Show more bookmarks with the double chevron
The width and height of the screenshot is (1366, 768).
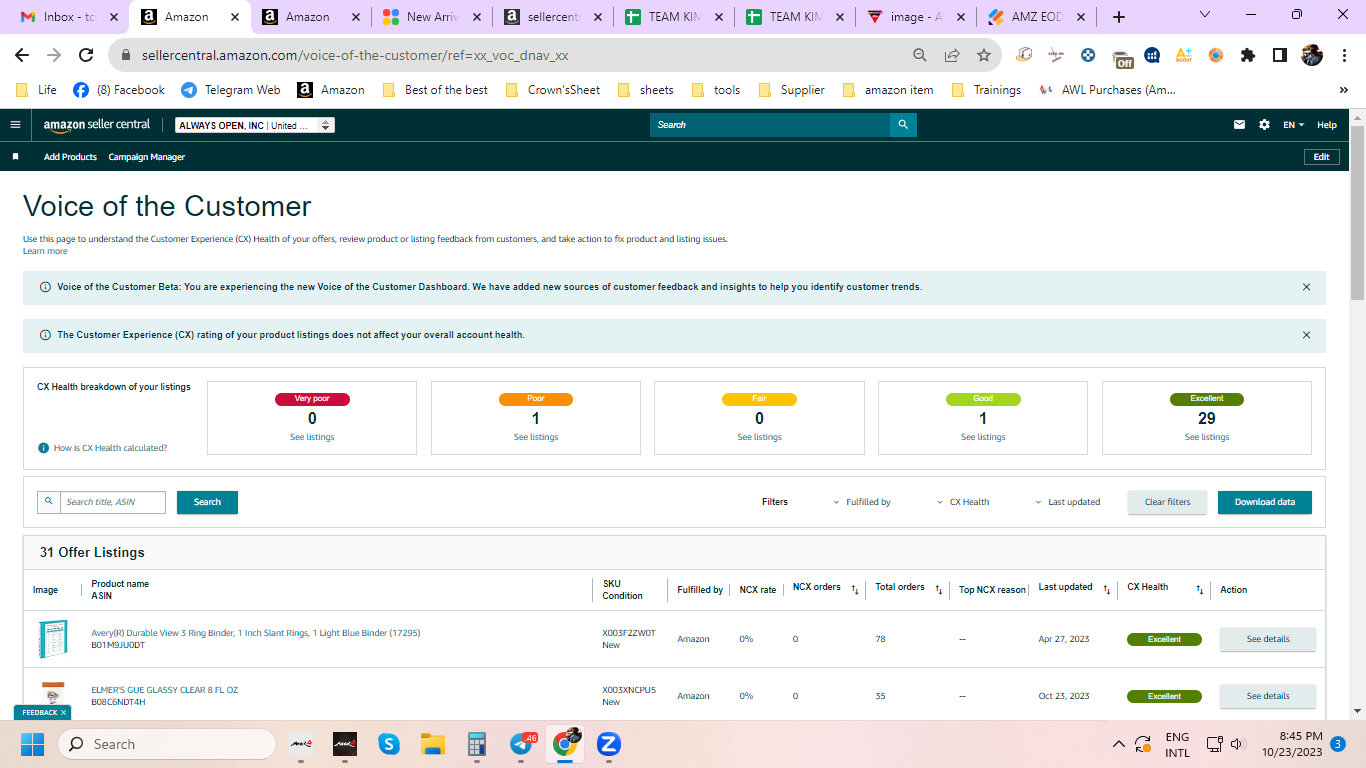pyautogui.click(x=1344, y=90)
